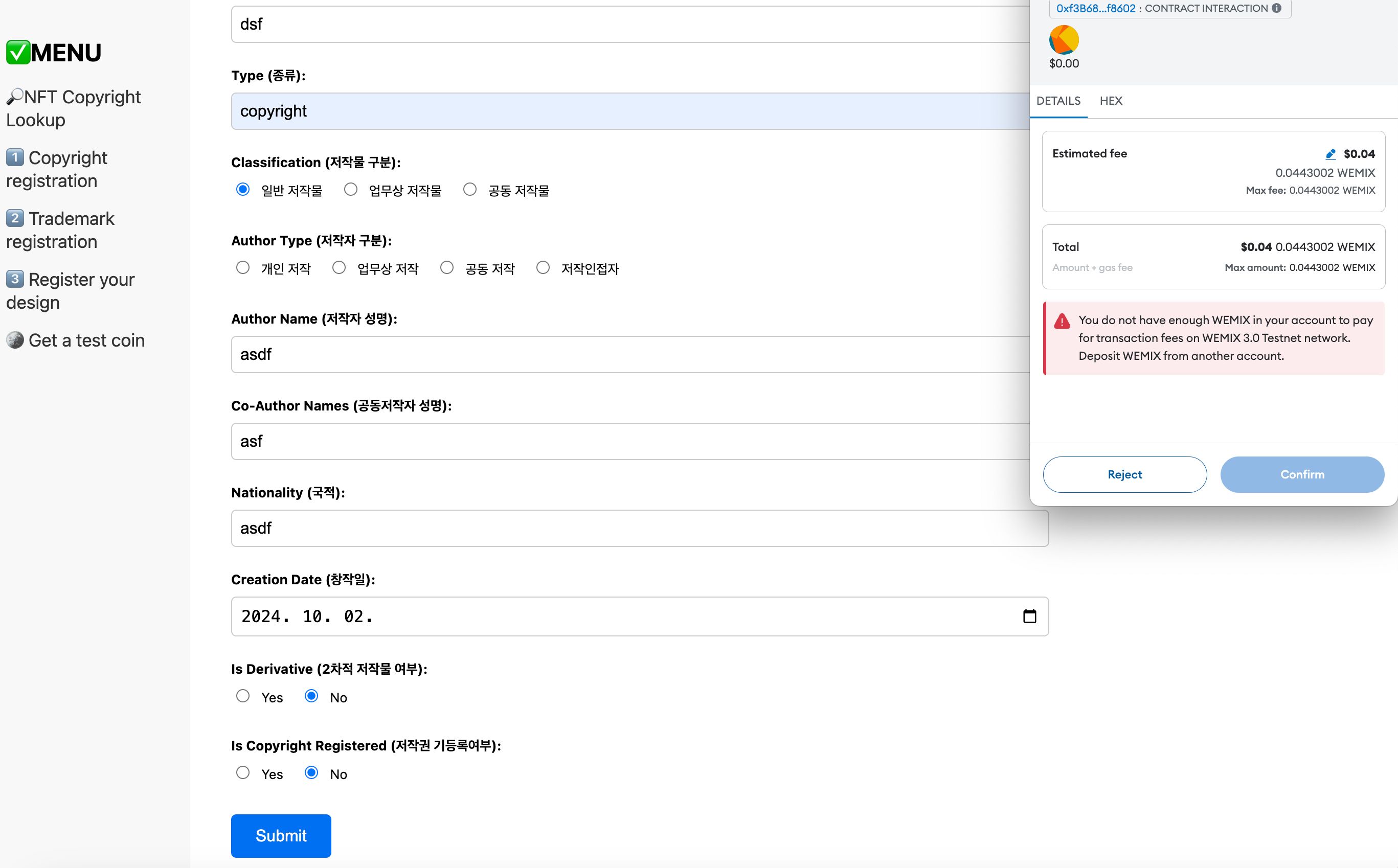Open Register your design page
1398x868 pixels.
pyautogui.click(x=70, y=291)
